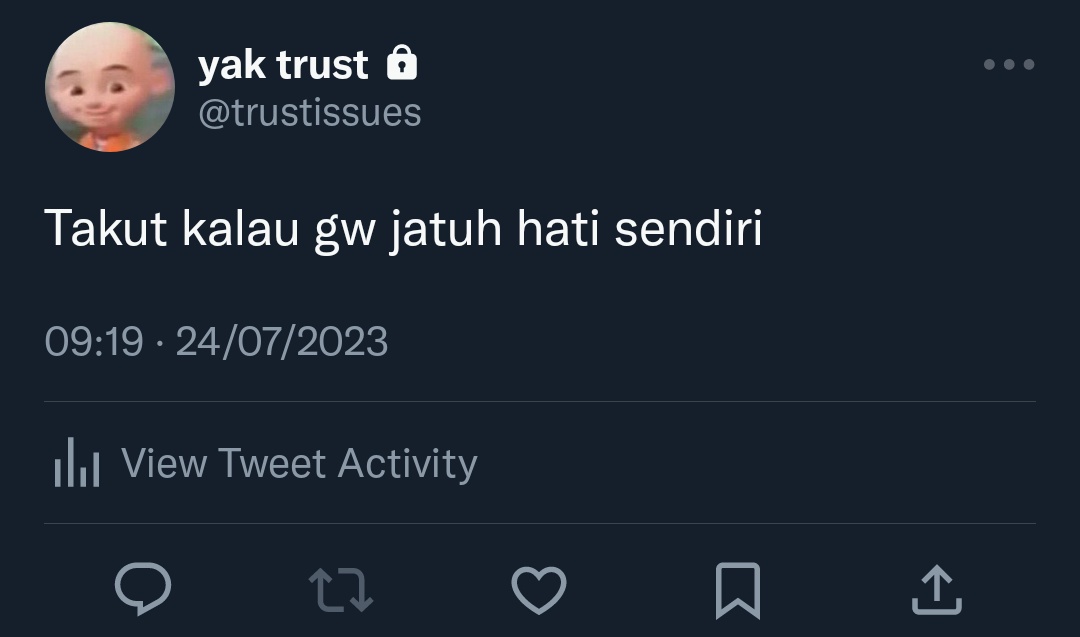Open the yak trust profile picture
The height and width of the screenshot is (637, 1080).
pos(110,87)
